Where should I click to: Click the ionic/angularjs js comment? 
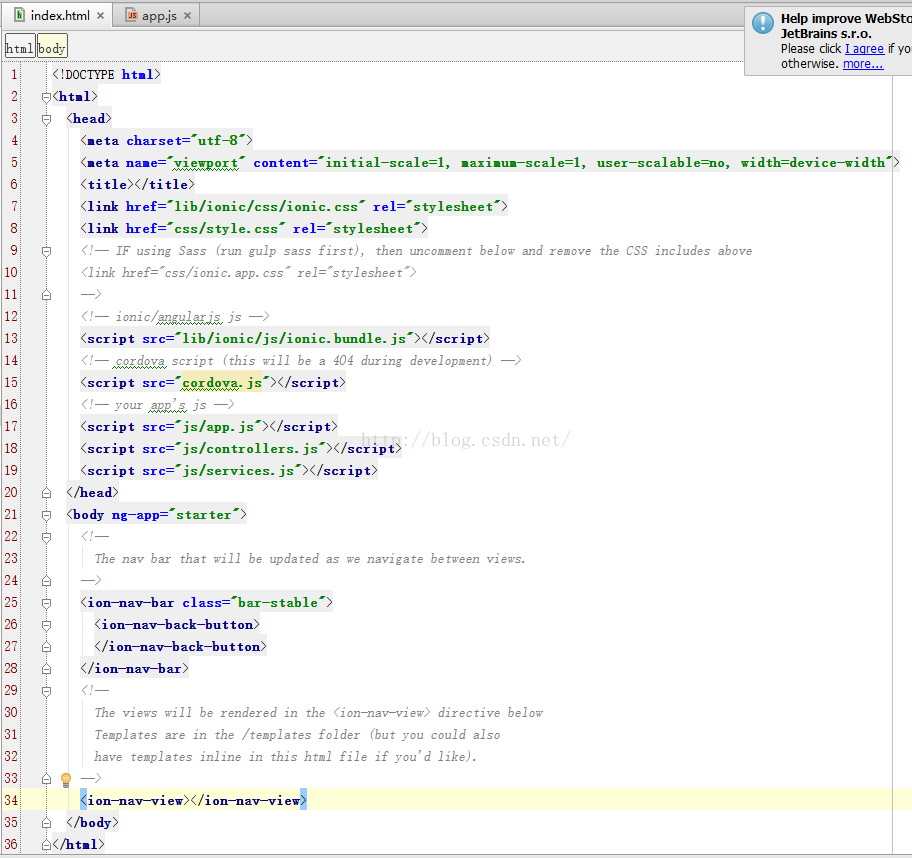coord(175,316)
